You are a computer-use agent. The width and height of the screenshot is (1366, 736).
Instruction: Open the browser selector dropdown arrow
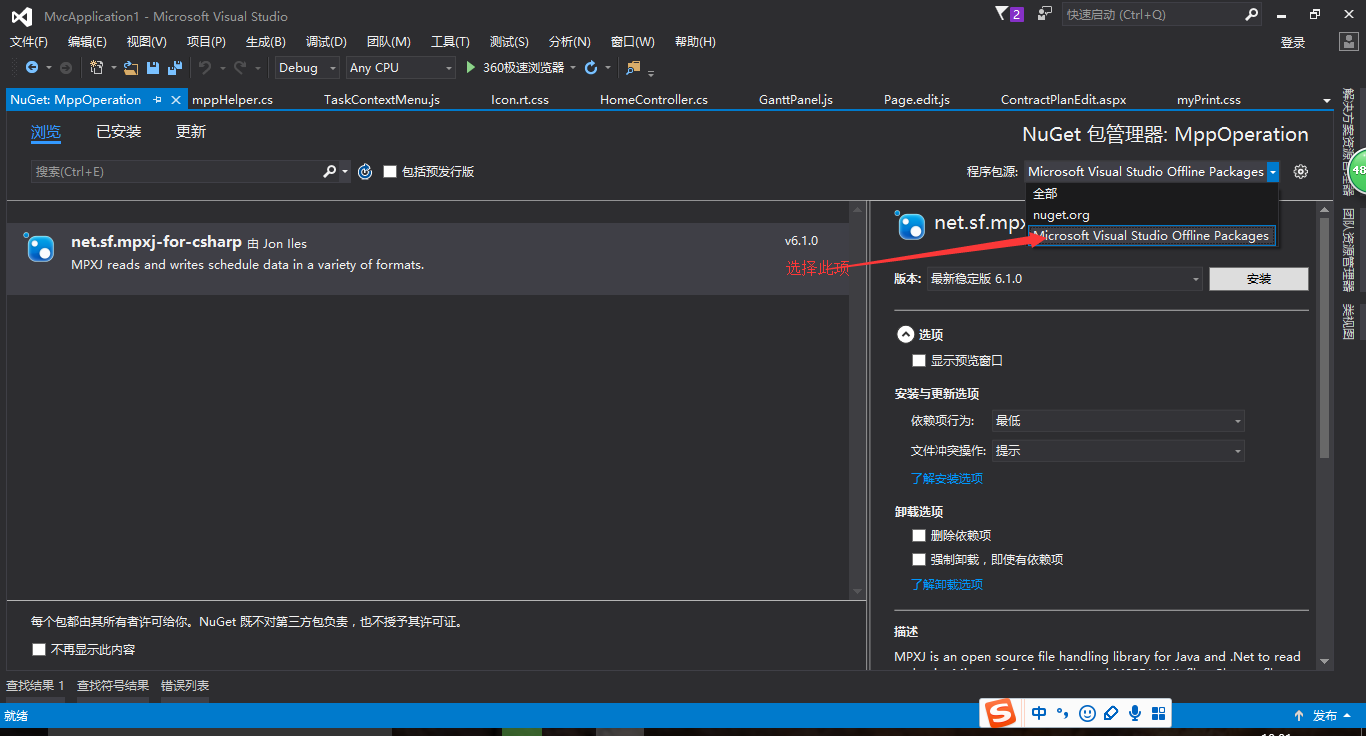573,68
